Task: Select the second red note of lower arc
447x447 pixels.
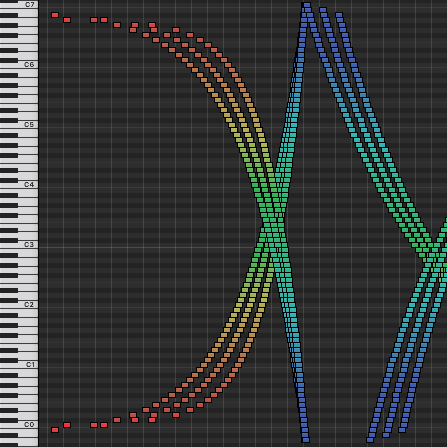Action: pos(67,425)
